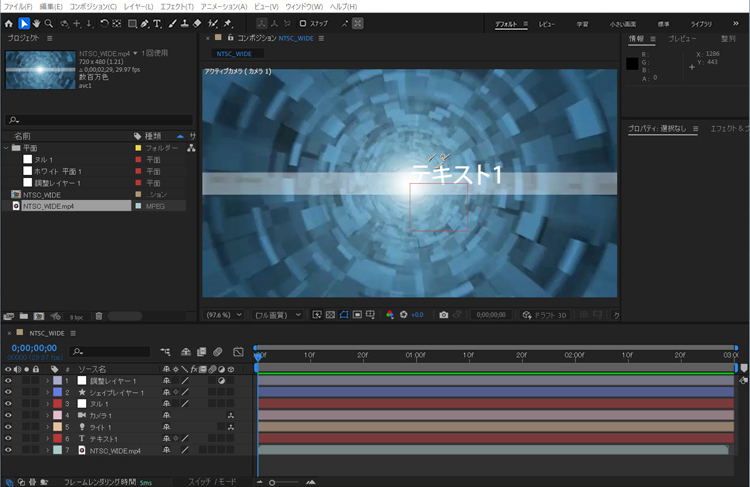
Task: Select the Rotation tool
Action: pyautogui.click(x=104, y=23)
